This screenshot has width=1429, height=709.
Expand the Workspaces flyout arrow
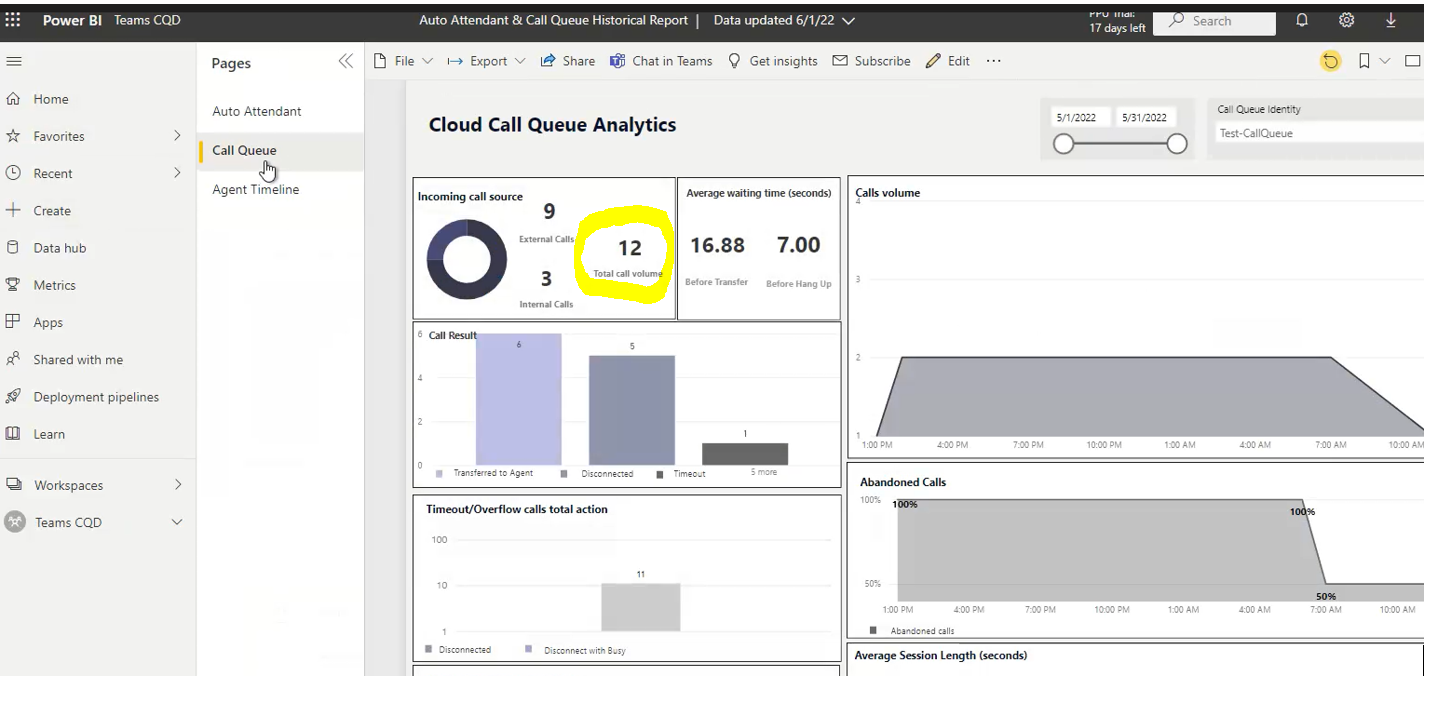pos(178,484)
